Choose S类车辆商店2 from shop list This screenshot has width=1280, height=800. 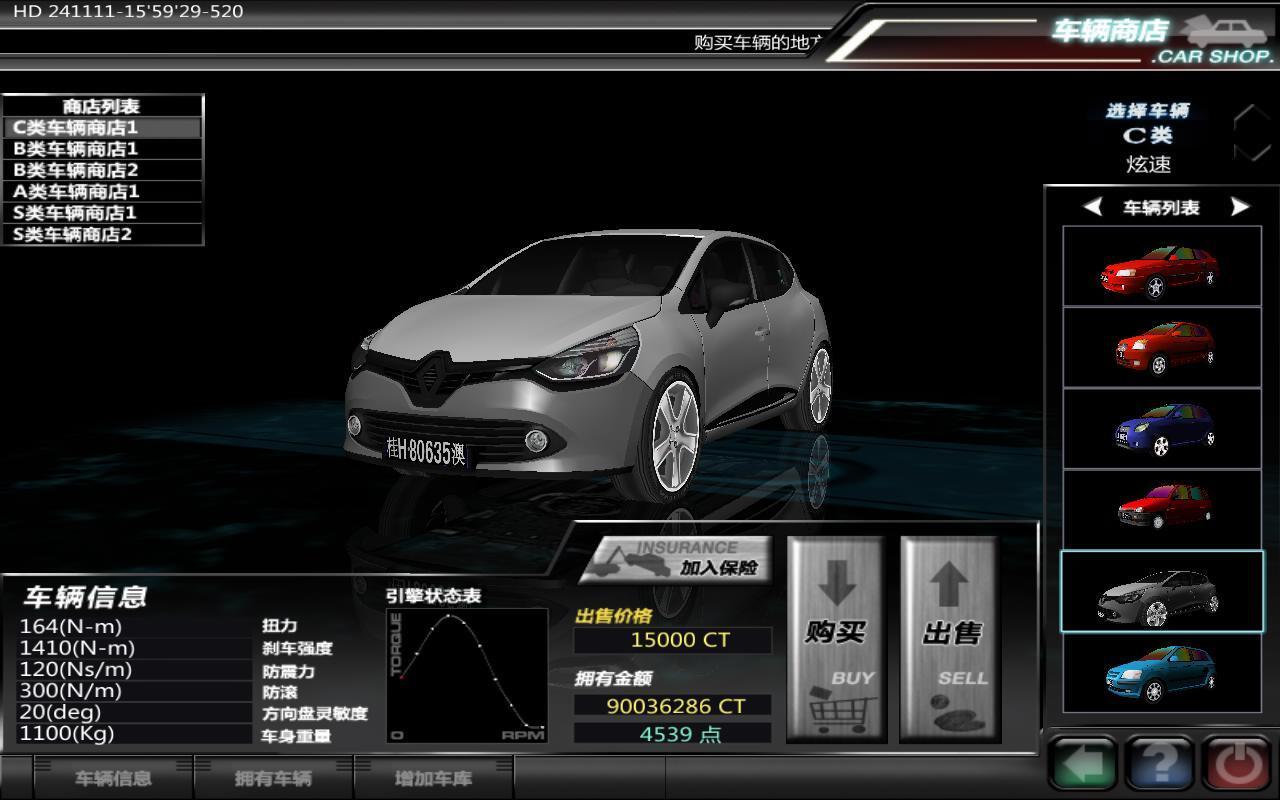pos(103,234)
